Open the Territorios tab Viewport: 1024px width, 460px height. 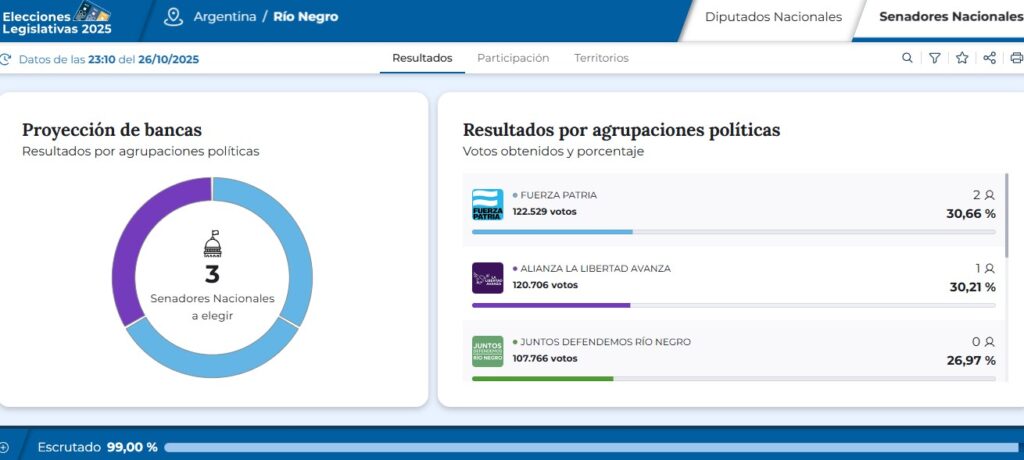(601, 58)
